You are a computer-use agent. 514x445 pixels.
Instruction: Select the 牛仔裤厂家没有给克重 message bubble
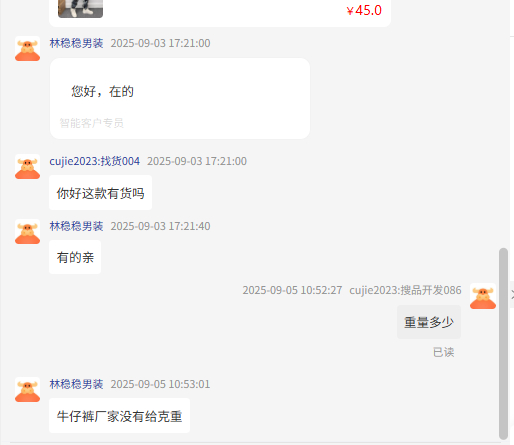tap(119, 416)
